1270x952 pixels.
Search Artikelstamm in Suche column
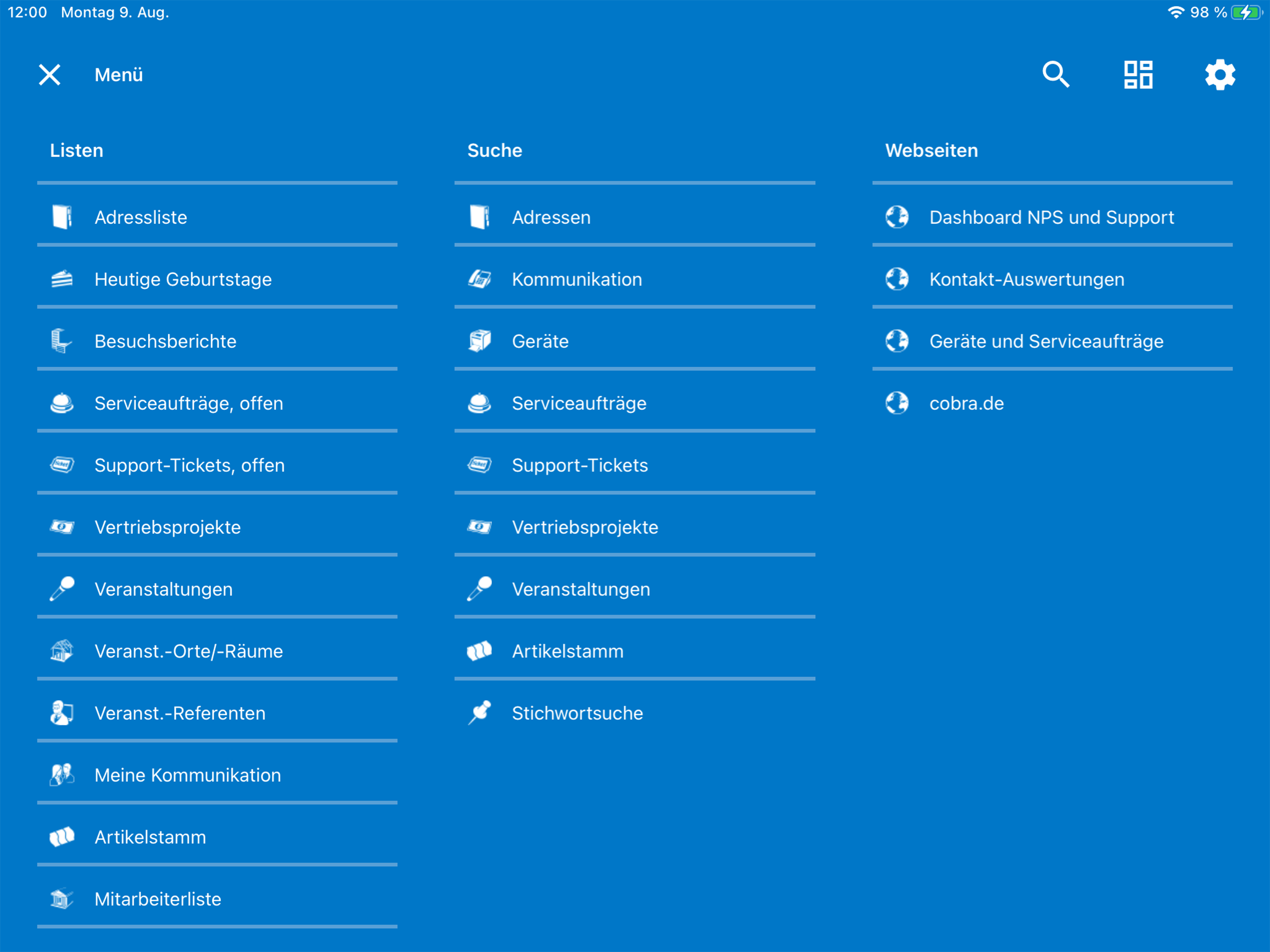coord(635,651)
